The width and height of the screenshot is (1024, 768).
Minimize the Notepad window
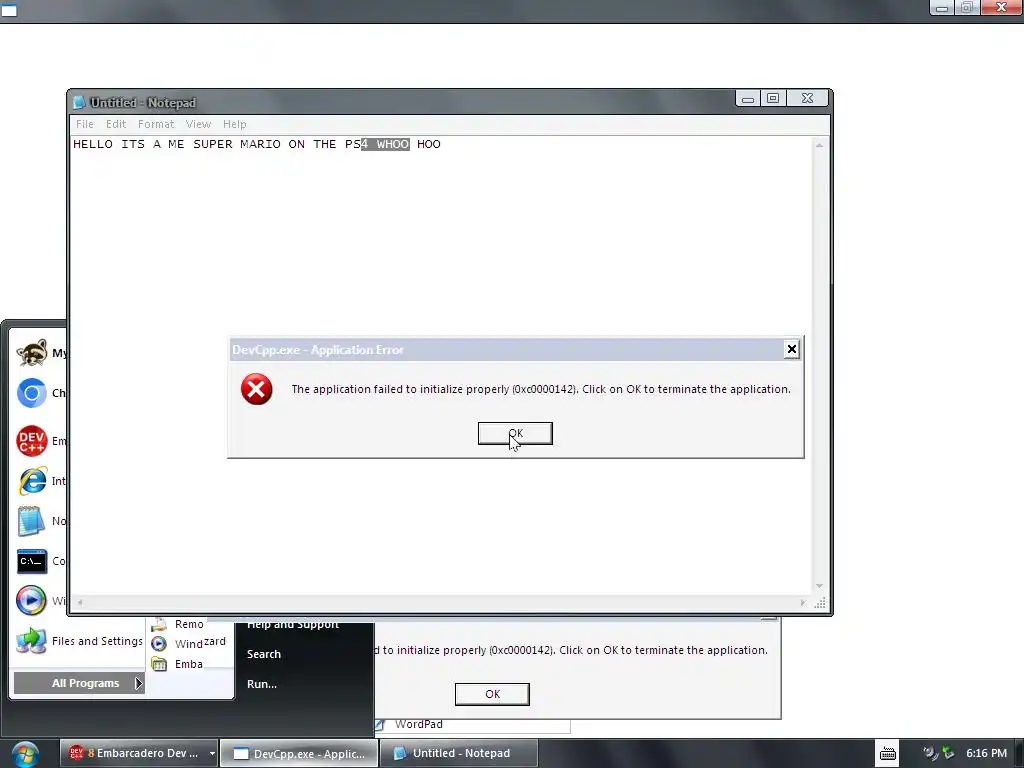pyautogui.click(x=748, y=99)
